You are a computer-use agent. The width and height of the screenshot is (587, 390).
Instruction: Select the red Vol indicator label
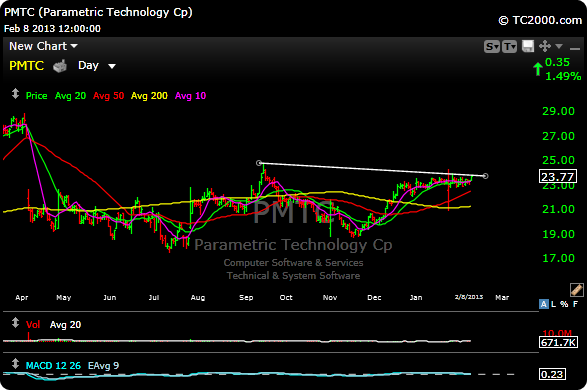(x=33, y=325)
